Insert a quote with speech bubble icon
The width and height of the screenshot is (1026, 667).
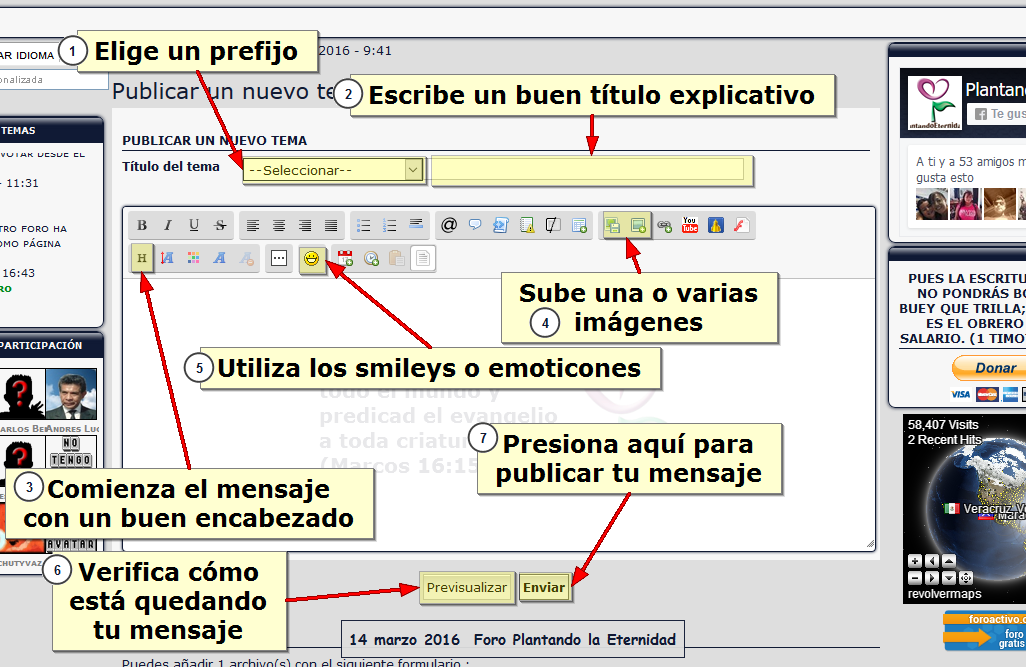(x=475, y=226)
